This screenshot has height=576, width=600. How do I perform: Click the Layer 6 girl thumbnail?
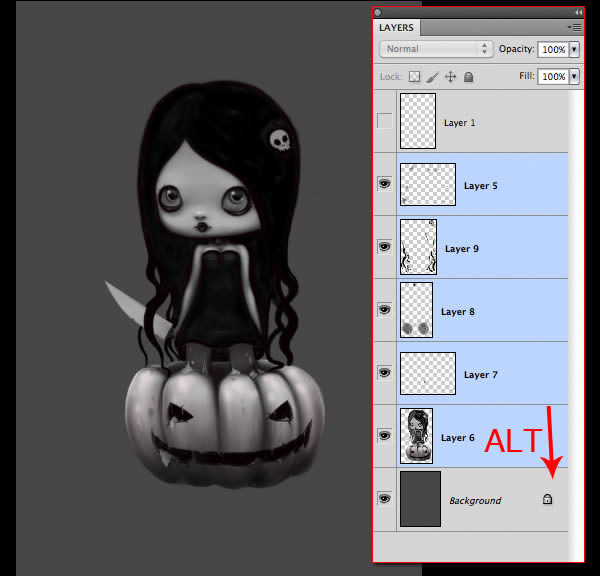coord(416,436)
